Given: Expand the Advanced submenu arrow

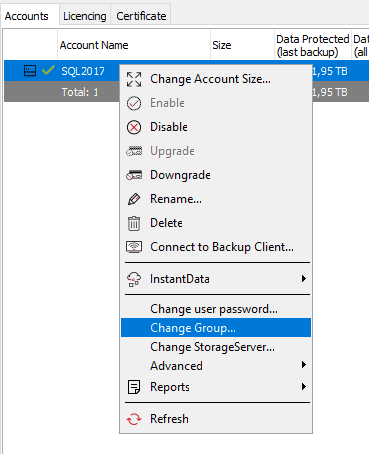Looking at the screenshot, I should tap(303, 365).
